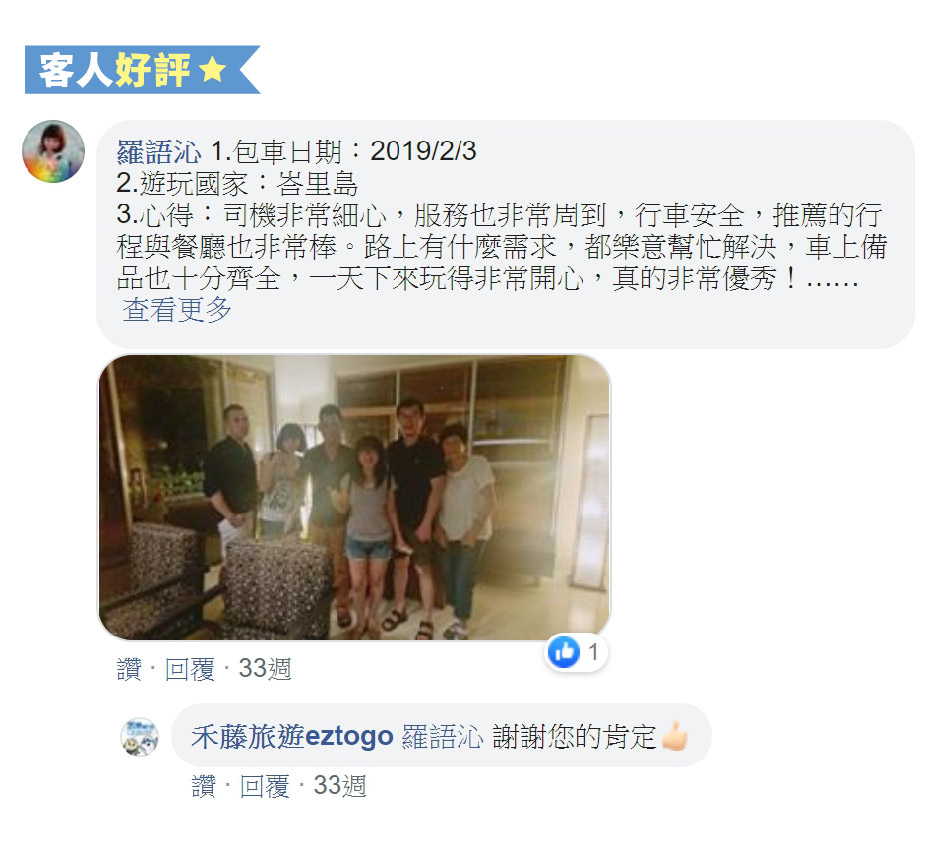Click the yellow star in the banner

213,70
